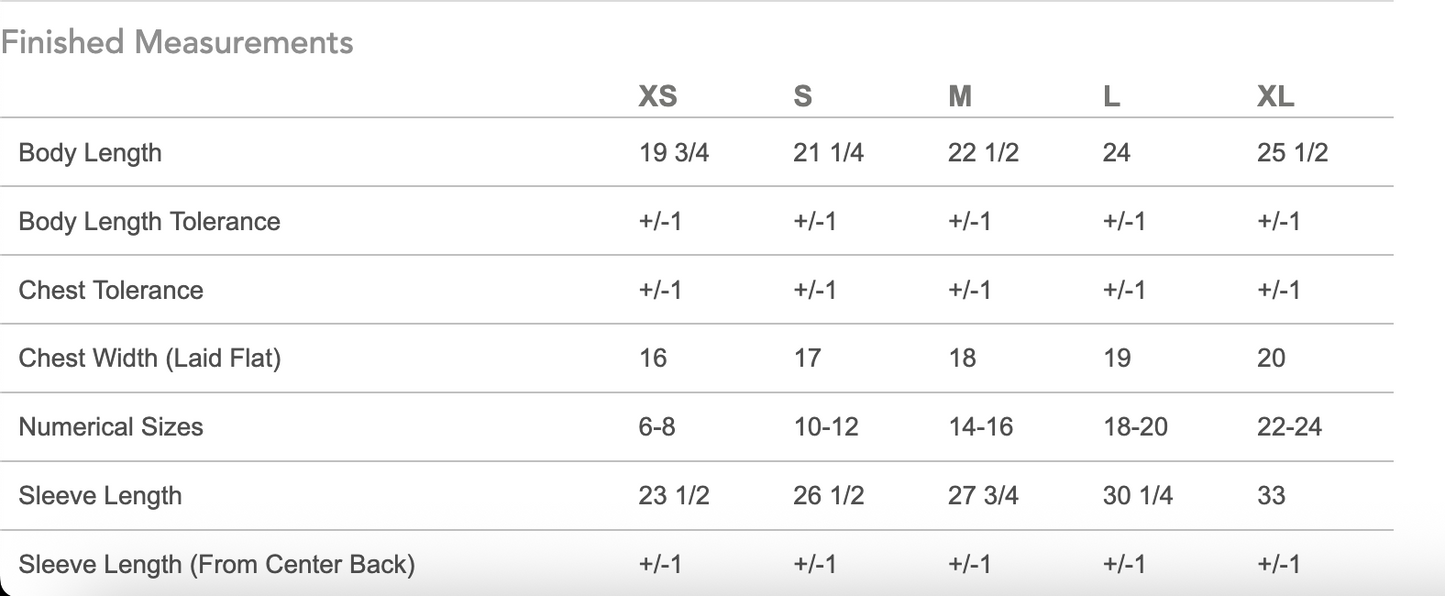The image size is (1445, 596).
Task: Select the XL column header
Action: click(x=1275, y=96)
